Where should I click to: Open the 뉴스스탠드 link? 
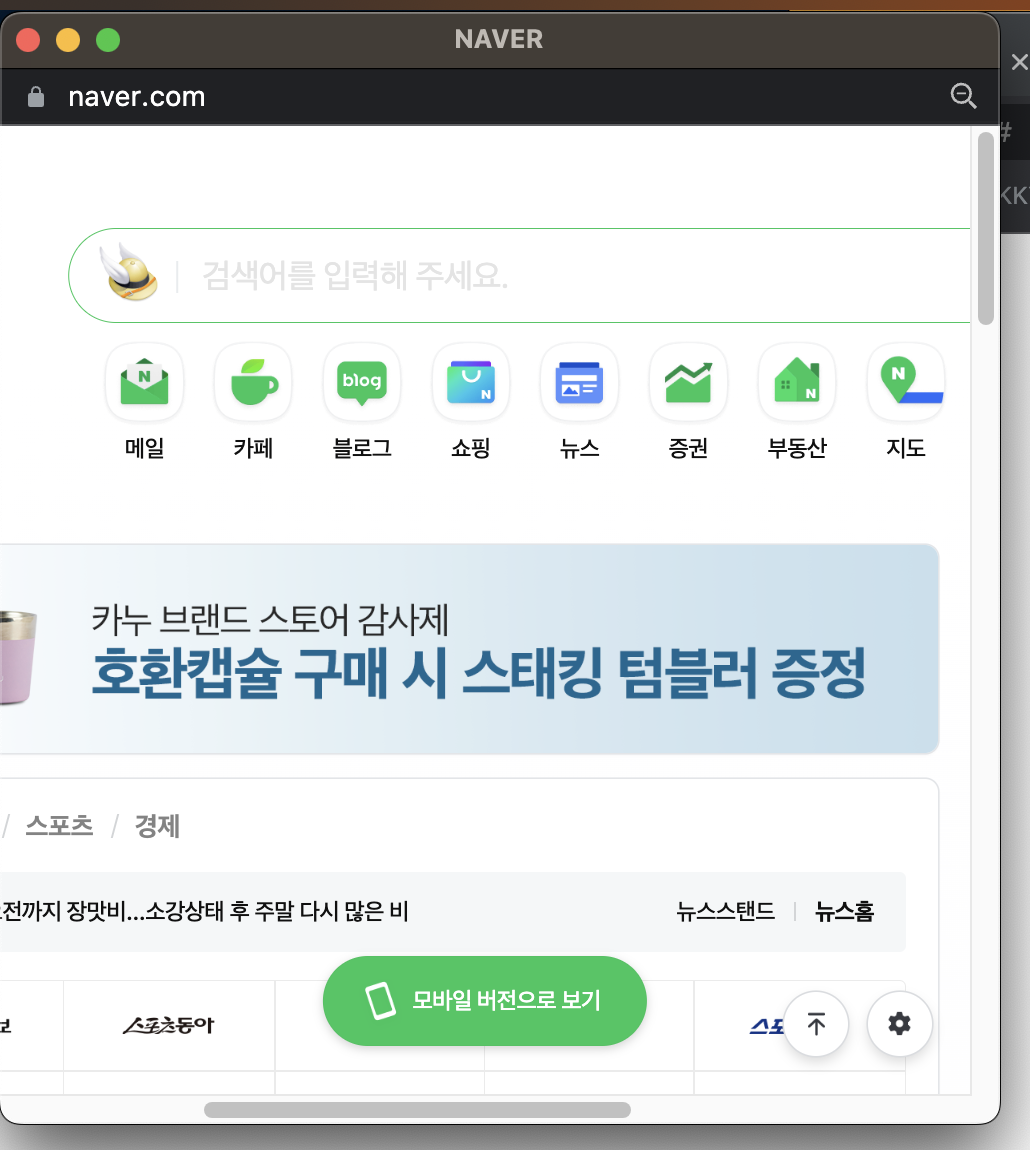click(726, 912)
